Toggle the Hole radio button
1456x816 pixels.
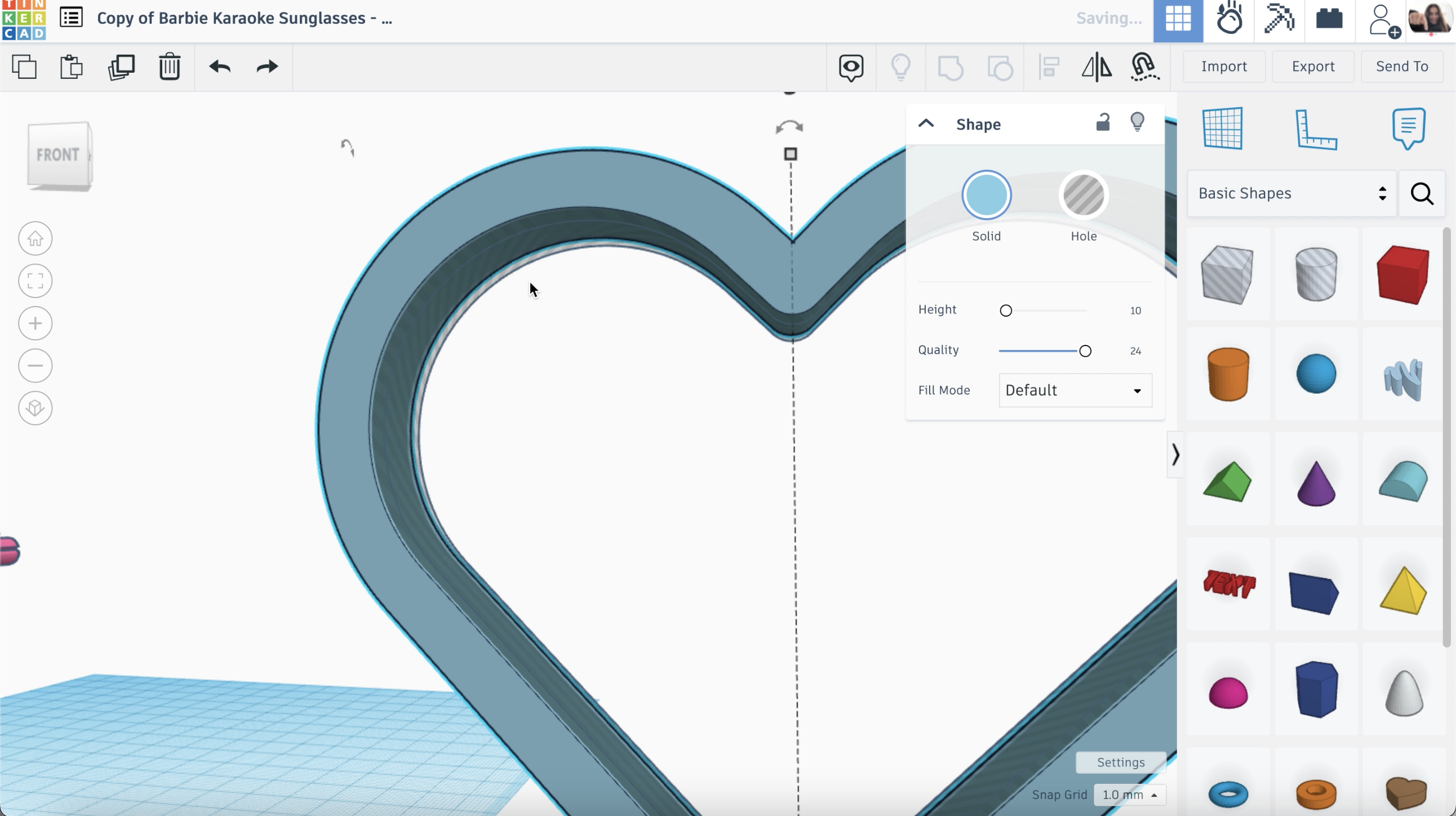click(x=1084, y=195)
